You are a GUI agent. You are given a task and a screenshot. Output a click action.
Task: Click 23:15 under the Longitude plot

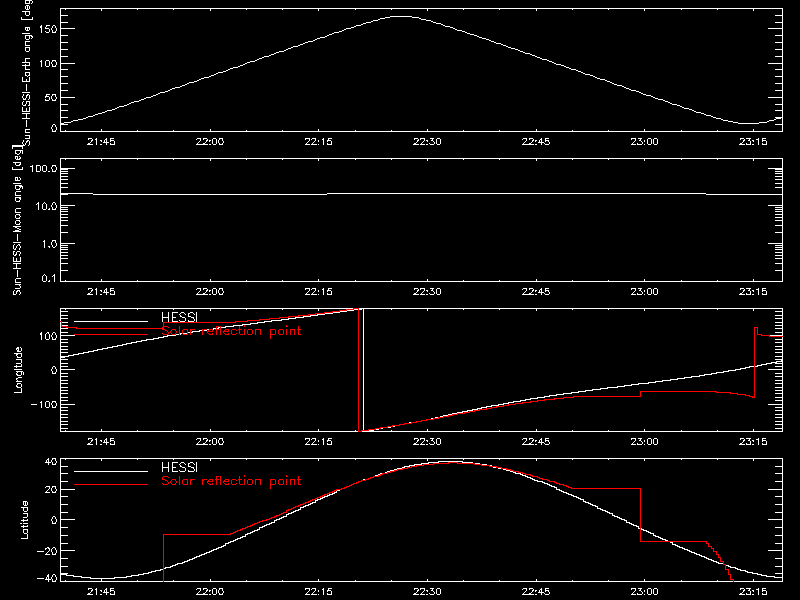point(753,441)
